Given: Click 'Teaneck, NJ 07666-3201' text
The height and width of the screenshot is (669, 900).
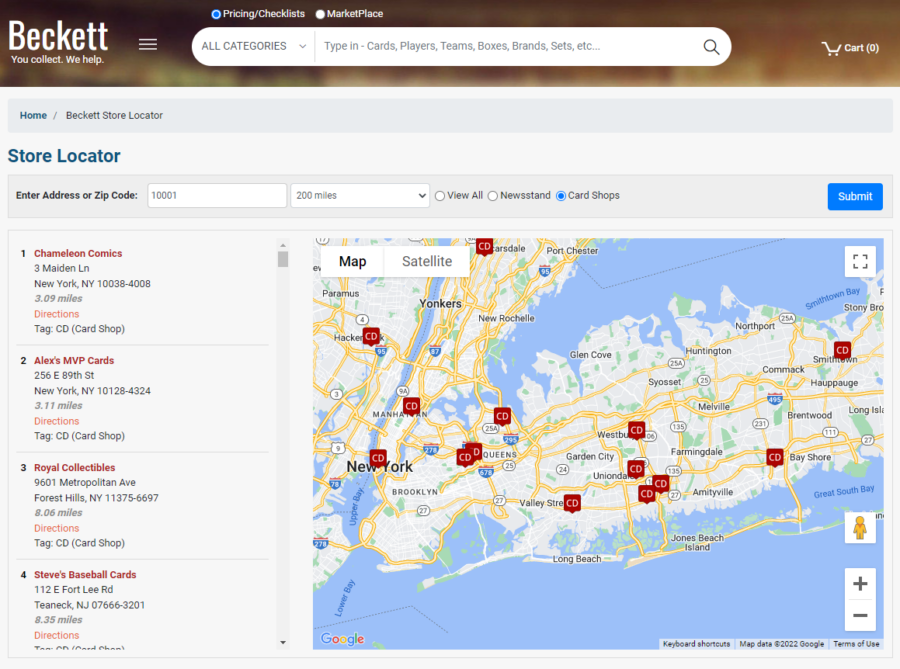Looking at the screenshot, I should click(90, 605).
